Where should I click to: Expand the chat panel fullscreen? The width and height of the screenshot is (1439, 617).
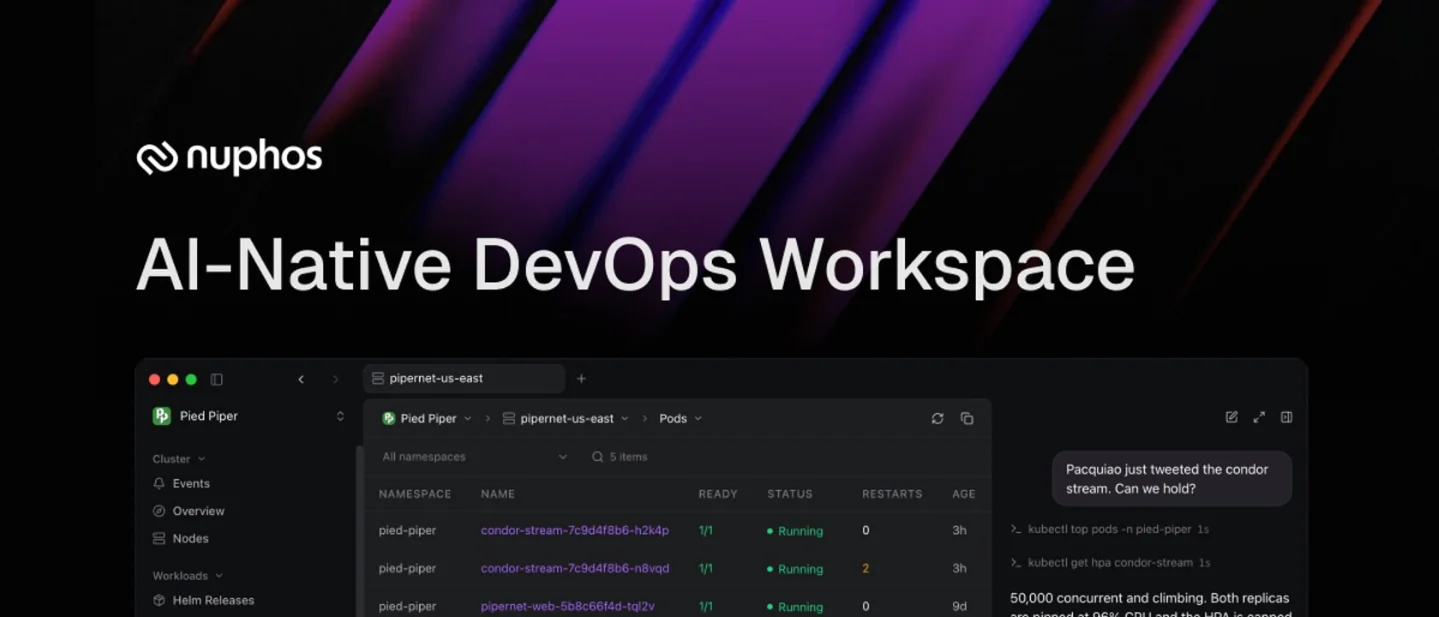point(1259,417)
